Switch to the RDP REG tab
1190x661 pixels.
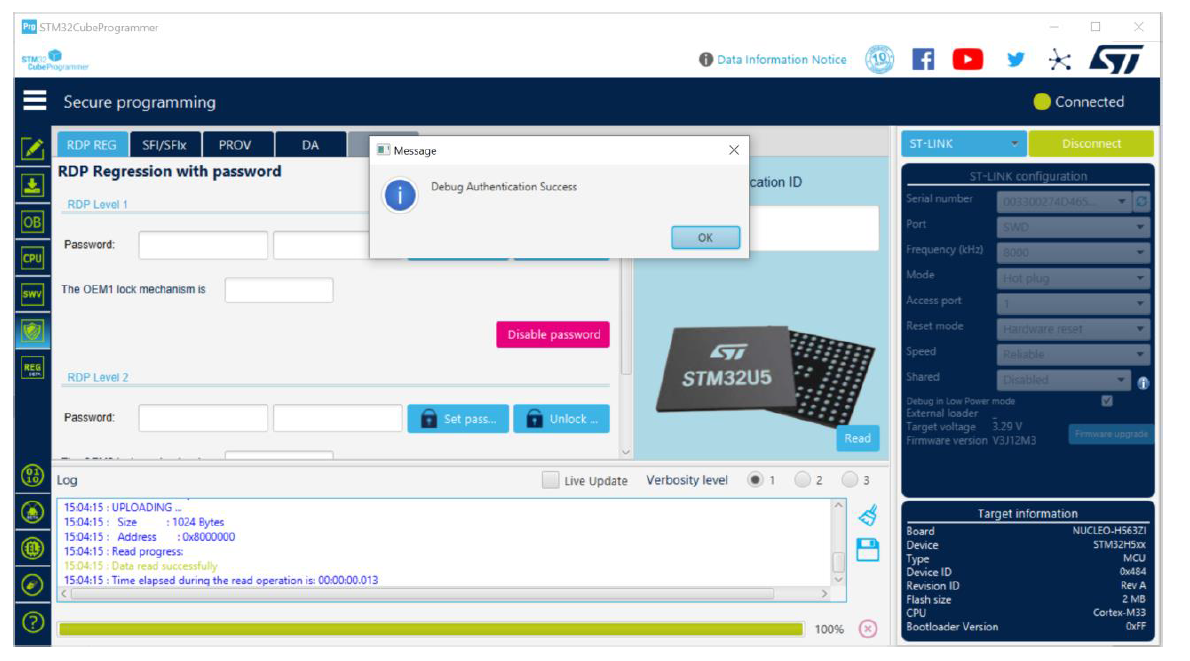pyautogui.click(x=91, y=144)
